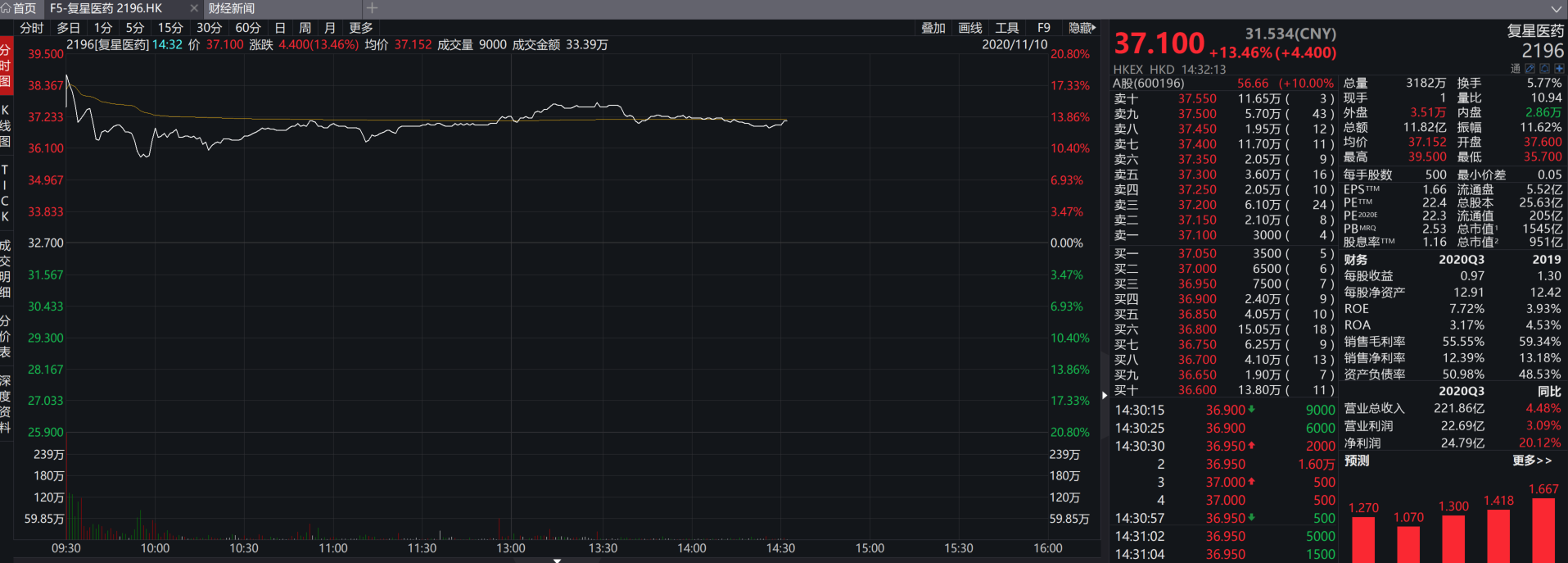Open the 深度资料 sidebar view
Screen dimensions: 1568x563
[6, 404]
